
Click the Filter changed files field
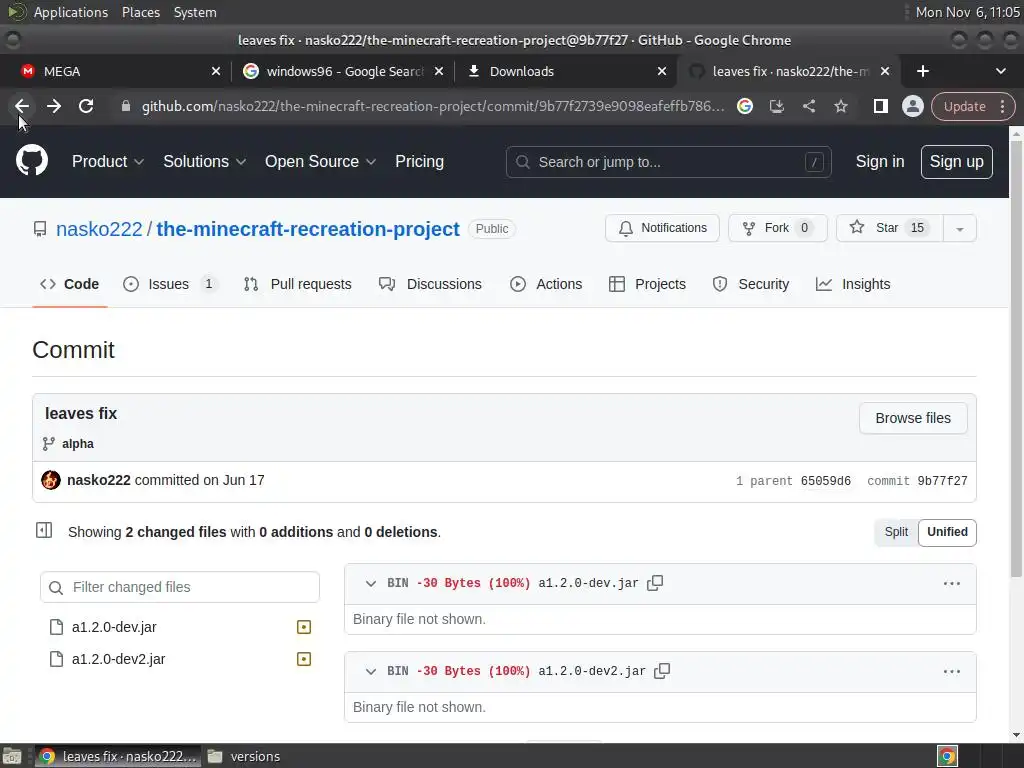tap(180, 587)
